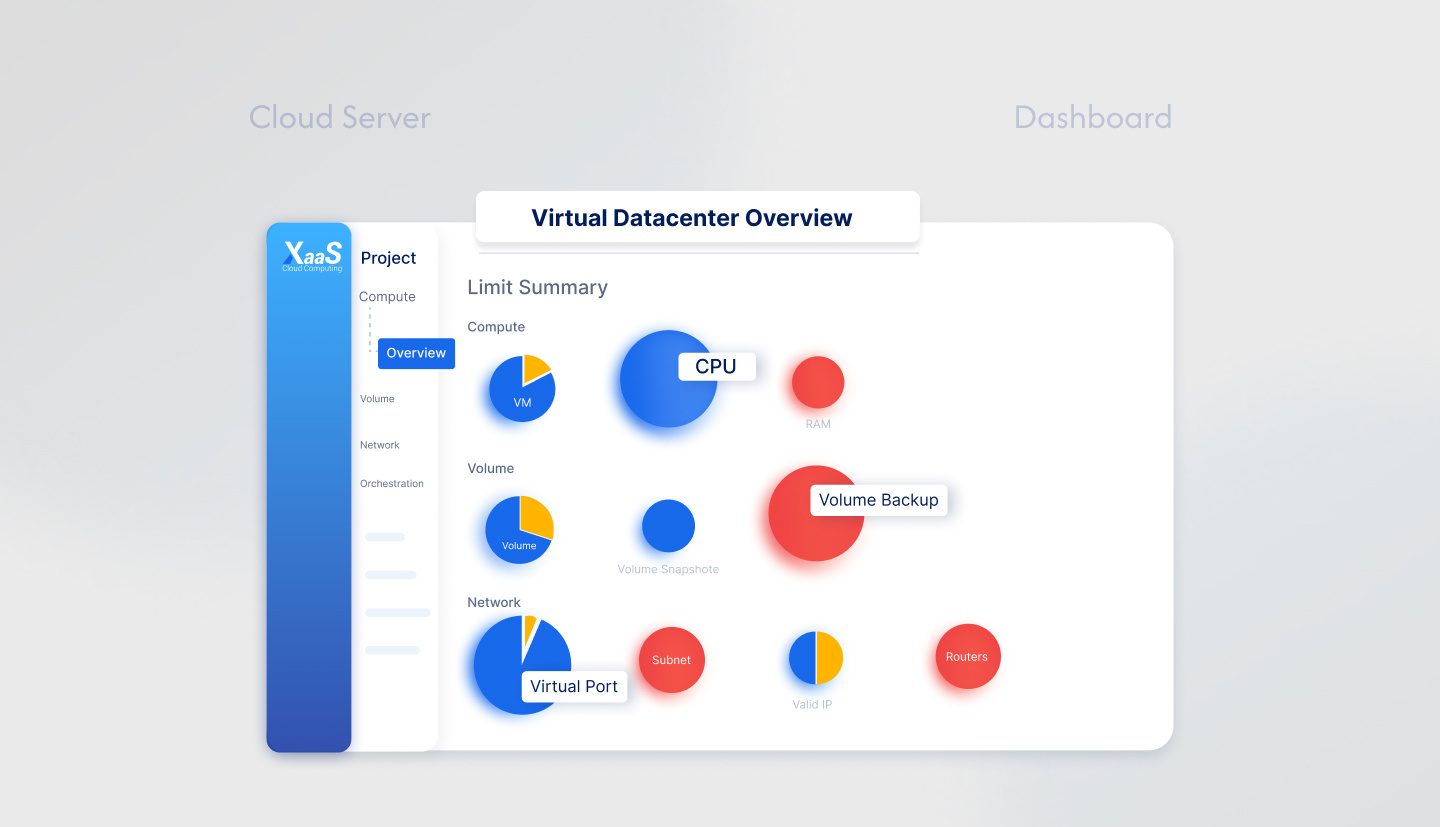Select the VM usage pie chart
The height and width of the screenshot is (827, 1440).
coord(521,387)
